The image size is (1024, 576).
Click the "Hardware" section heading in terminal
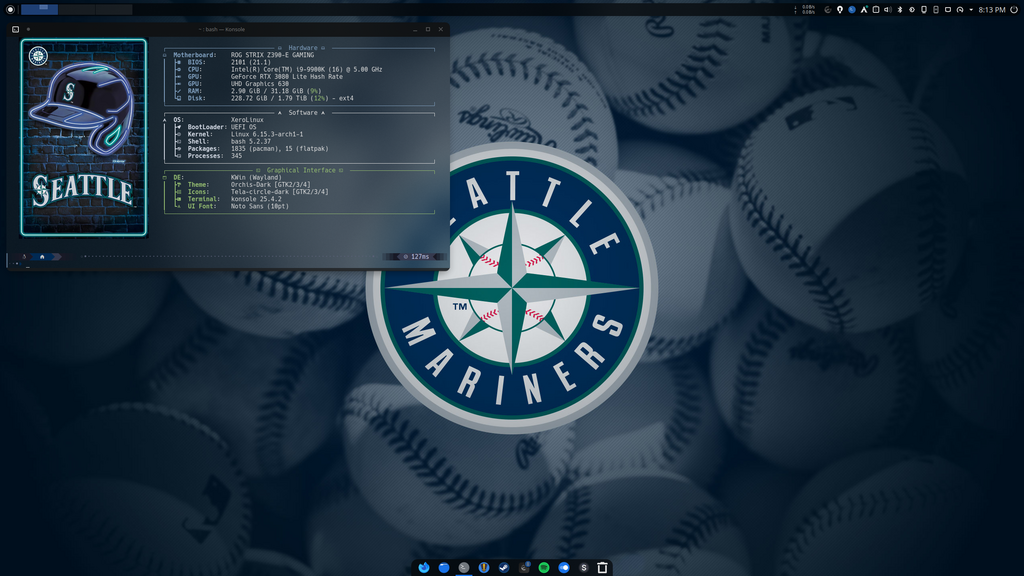(303, 48)
